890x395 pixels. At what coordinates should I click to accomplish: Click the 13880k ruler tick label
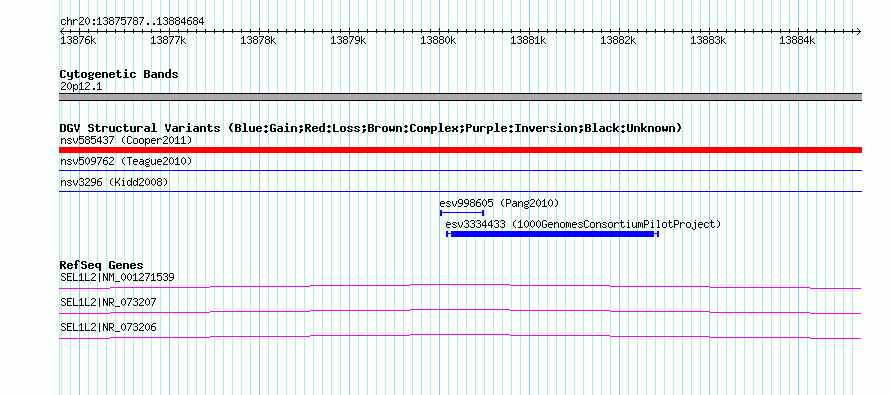pos(438,40)
